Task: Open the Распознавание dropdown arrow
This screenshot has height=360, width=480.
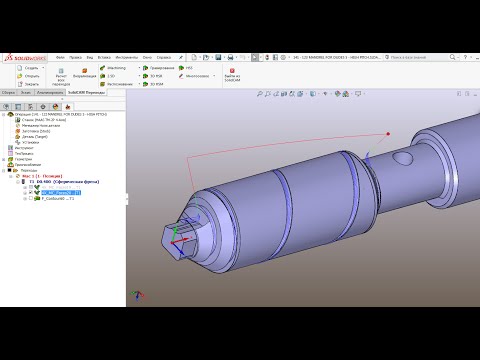Action: click(x=139, y=84)
